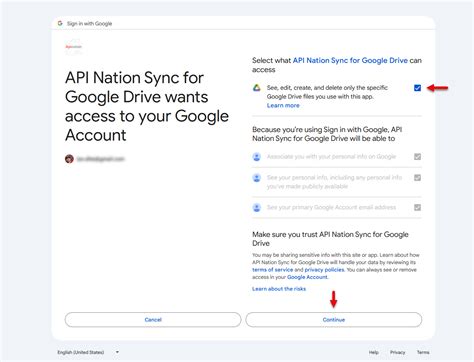
Task: Open the English (United States) language dropdown
Action: pyautogui.click(x=88, y=352)
